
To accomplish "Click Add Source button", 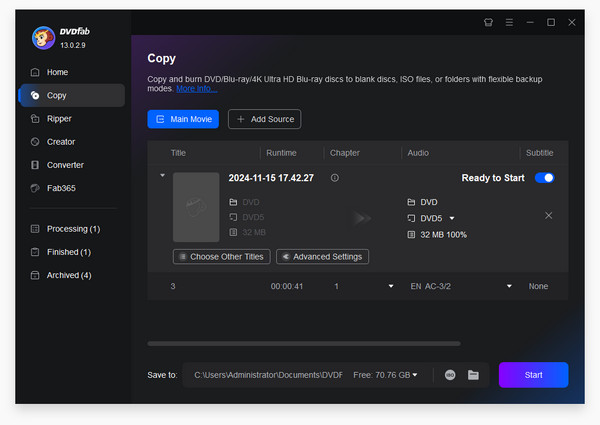I will (264, 119).
